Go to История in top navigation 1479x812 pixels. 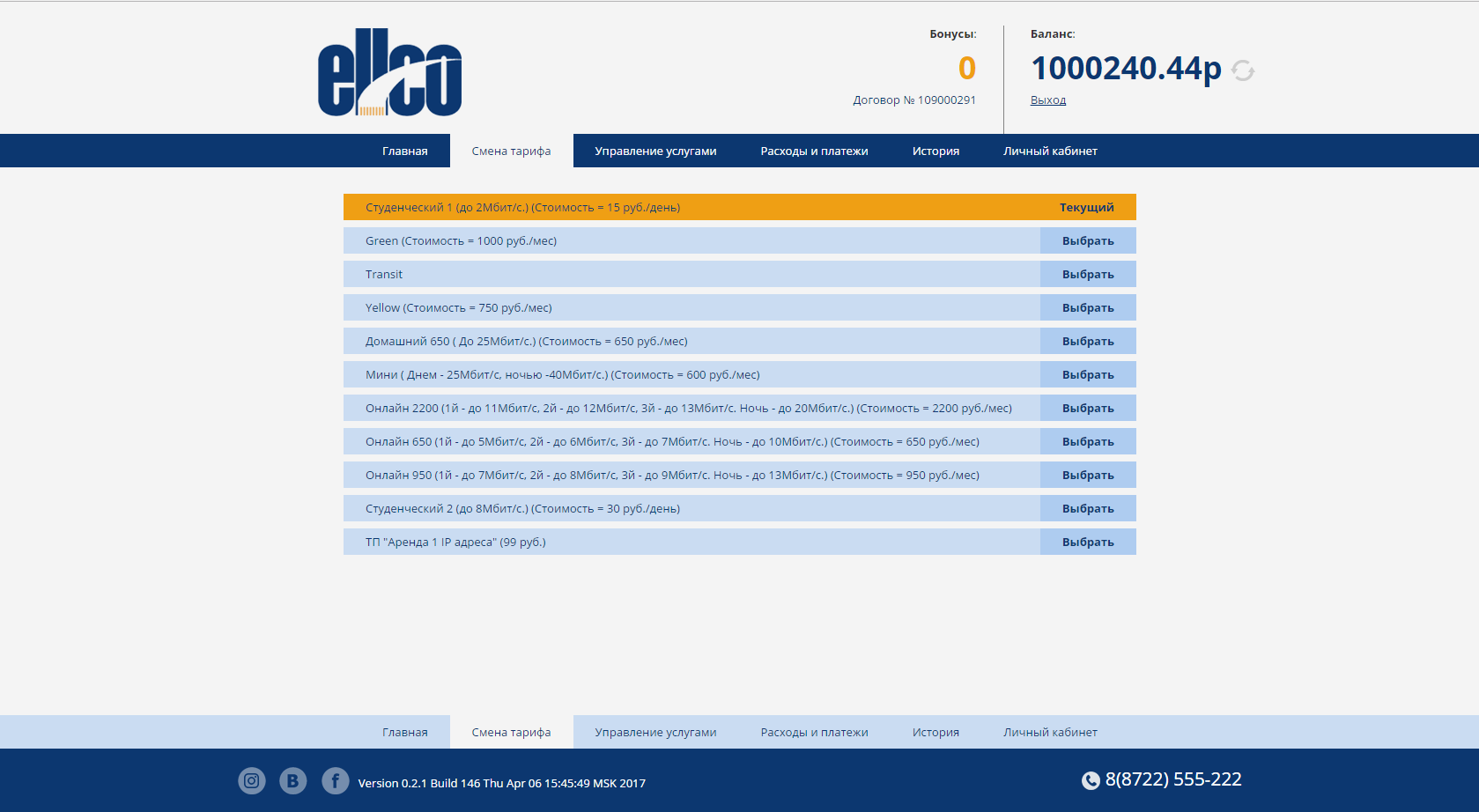point(935,151)
